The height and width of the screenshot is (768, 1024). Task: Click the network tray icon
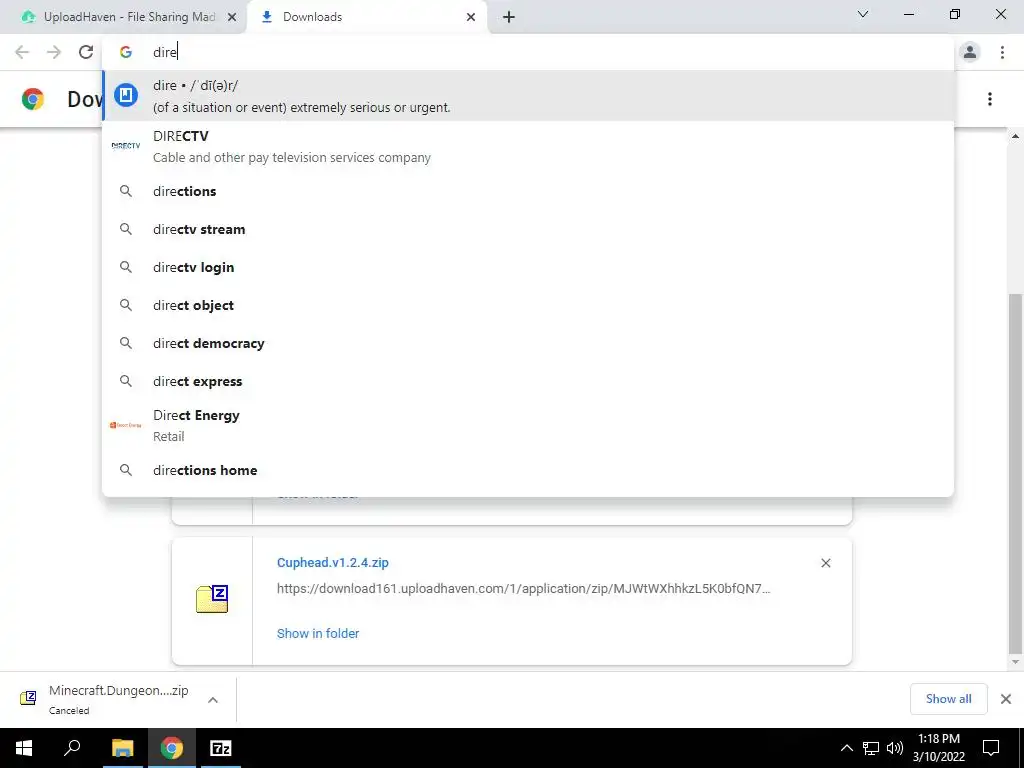tap(871, 748)
